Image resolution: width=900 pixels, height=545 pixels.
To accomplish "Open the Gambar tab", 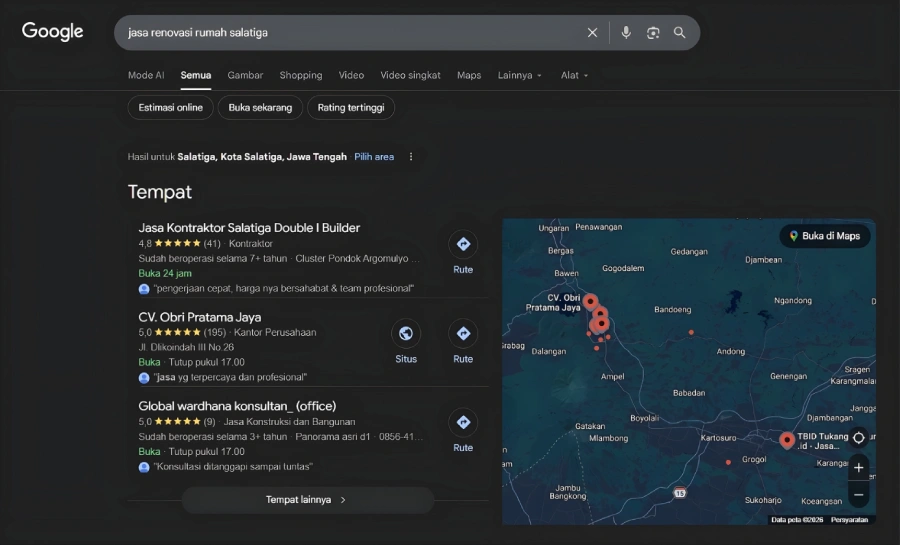I will click(x=245, y=75).
